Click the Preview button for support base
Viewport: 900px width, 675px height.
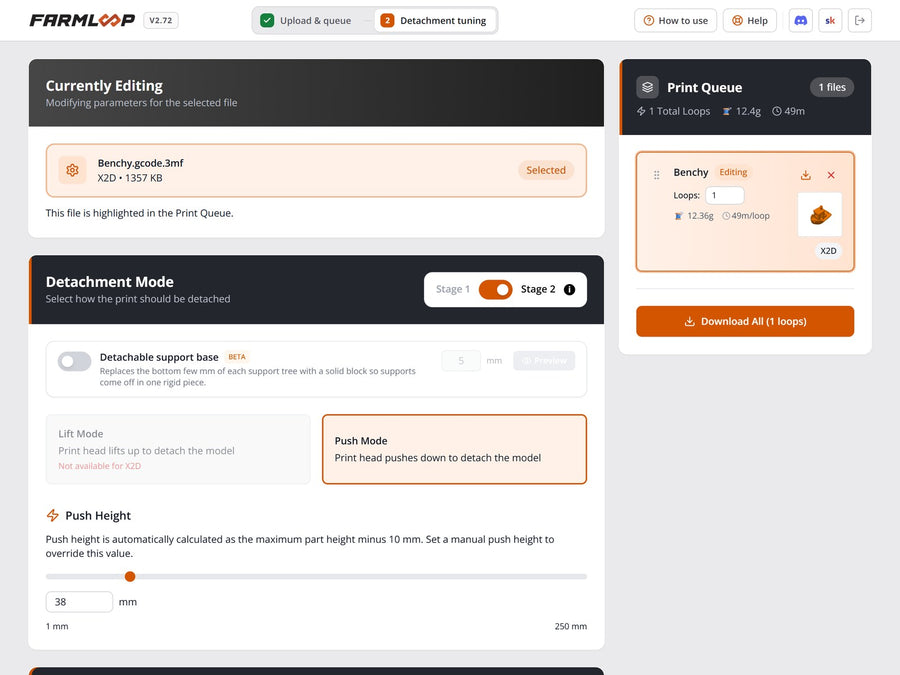pyautogui.click(x=544, y=360)
